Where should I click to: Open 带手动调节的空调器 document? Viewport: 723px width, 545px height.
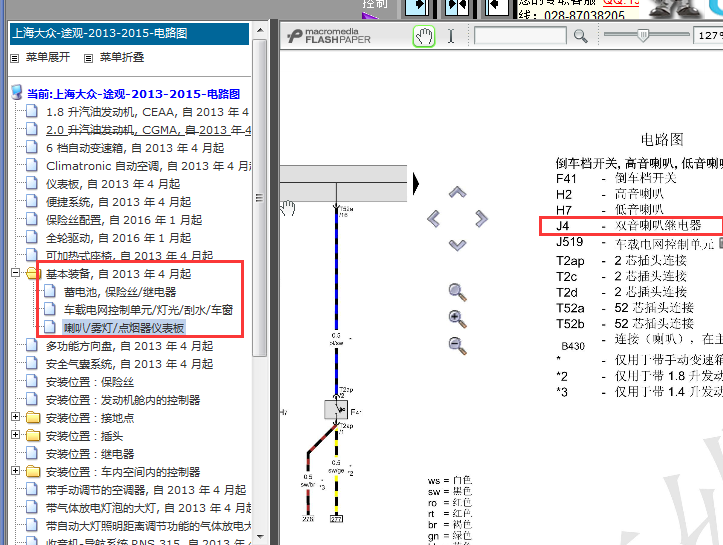(x=146, y=490)
